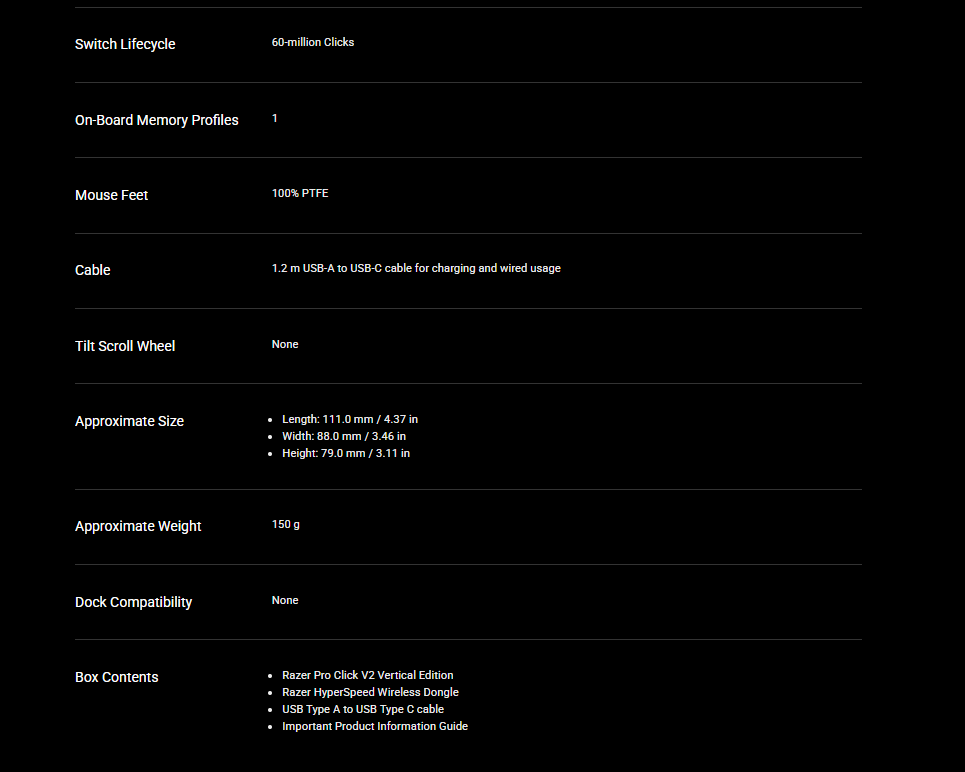The height and width of the screenshot is (772, 965).
Task: Click the Dock Compatibility label
Action: (x=133, y=602)
